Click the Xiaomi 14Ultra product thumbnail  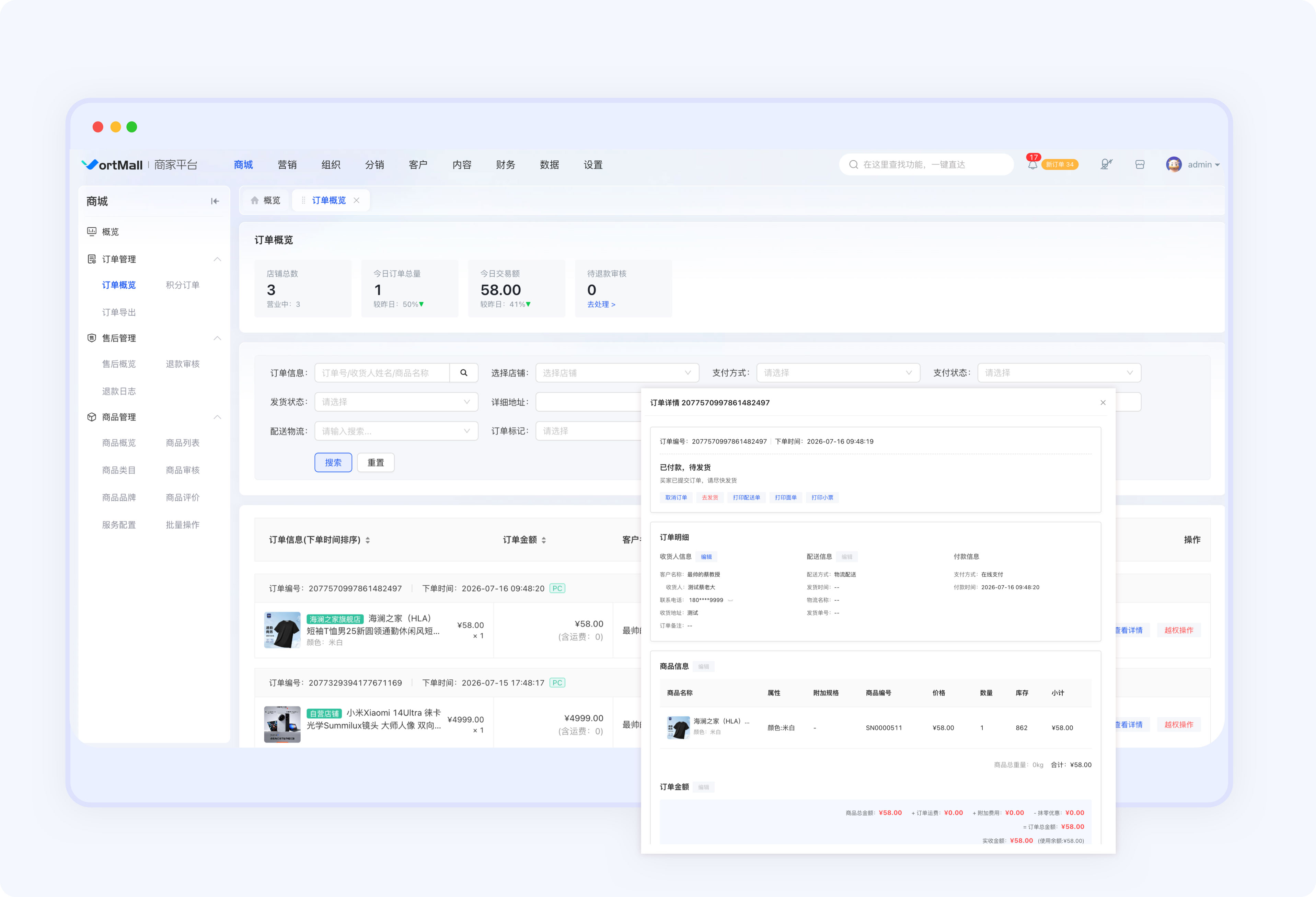coord(282,724)
